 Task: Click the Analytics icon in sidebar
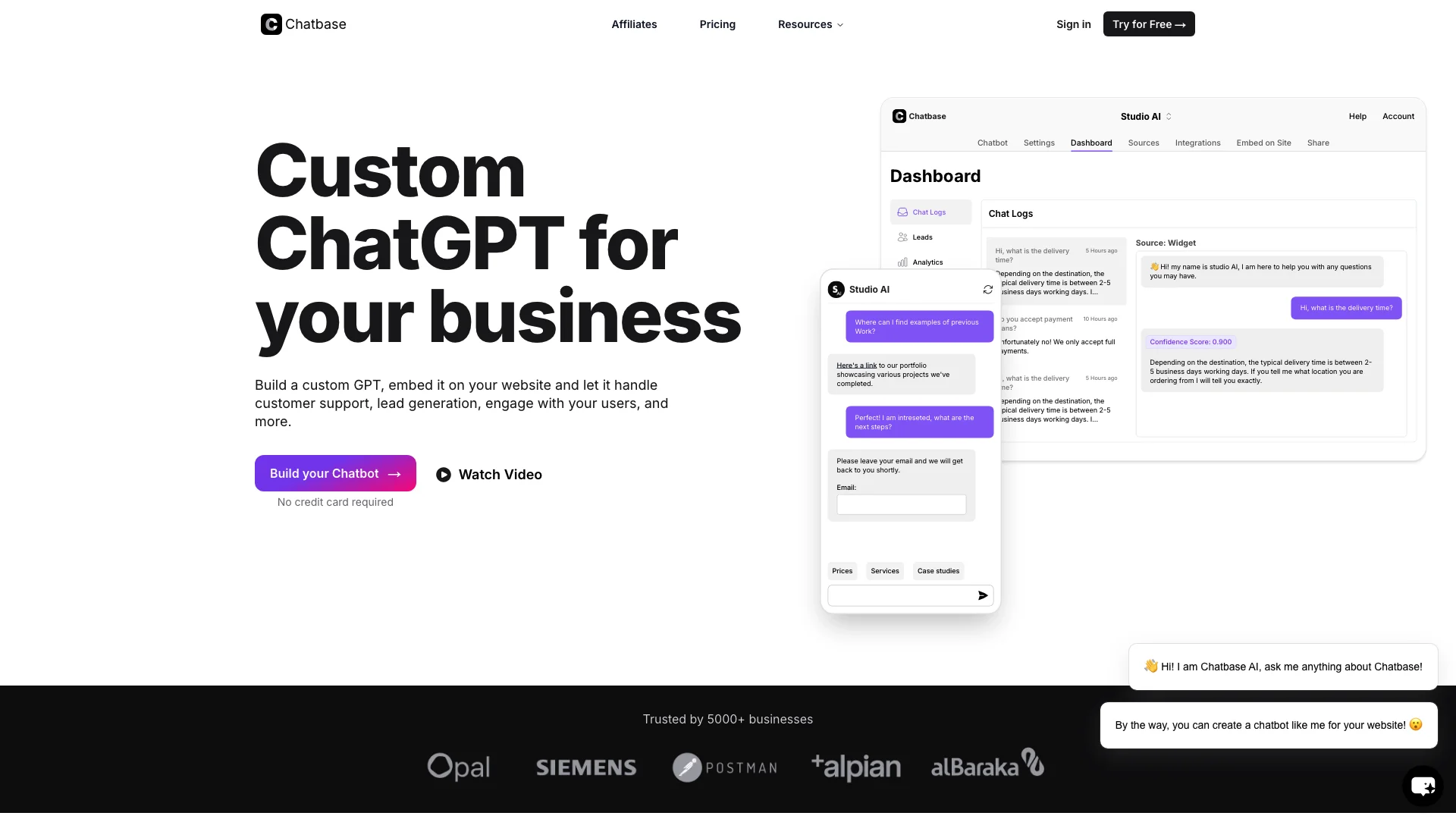click(902, 262)
